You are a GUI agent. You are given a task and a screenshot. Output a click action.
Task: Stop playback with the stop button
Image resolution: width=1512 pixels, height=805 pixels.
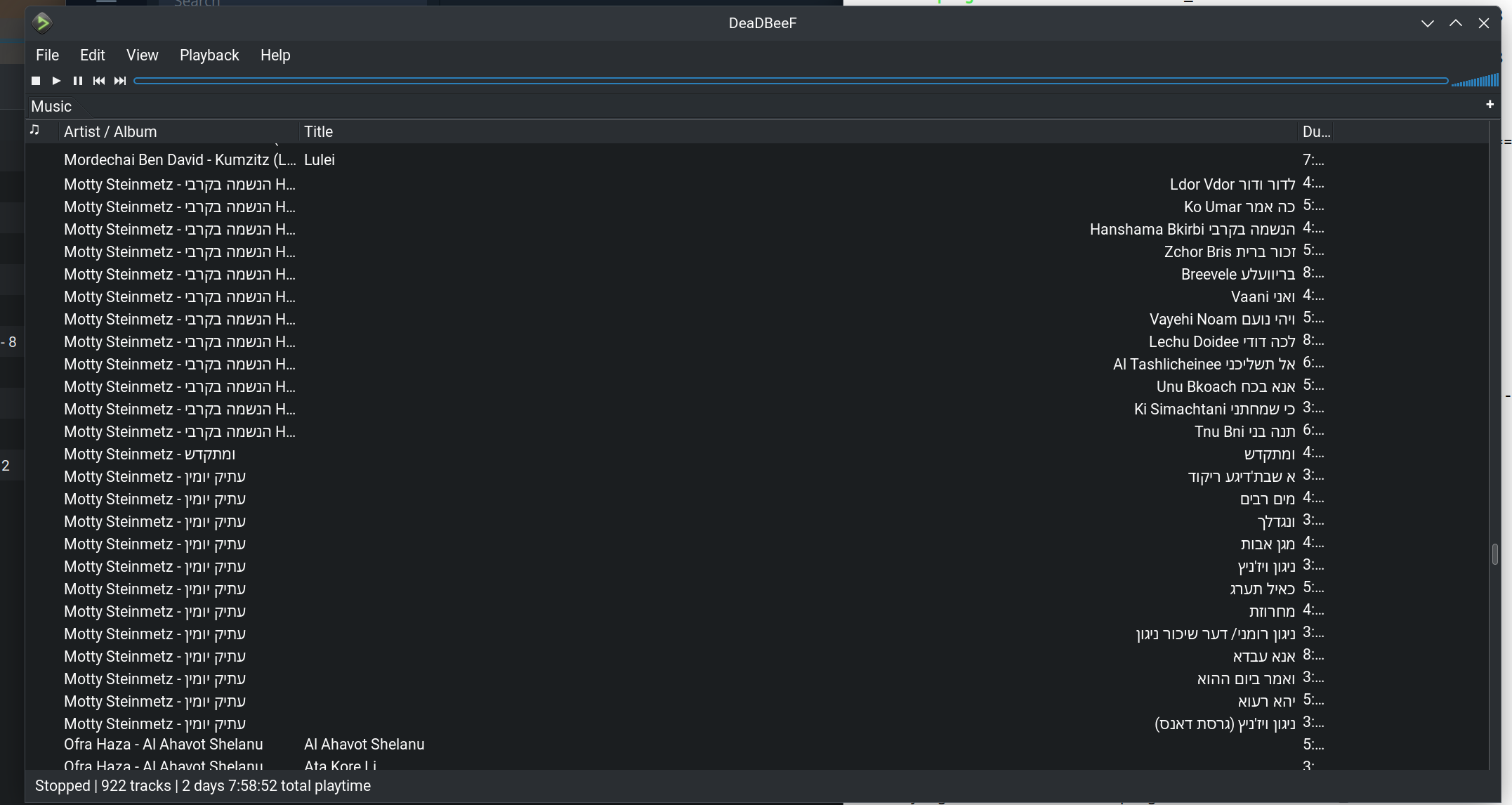[36, 81]
